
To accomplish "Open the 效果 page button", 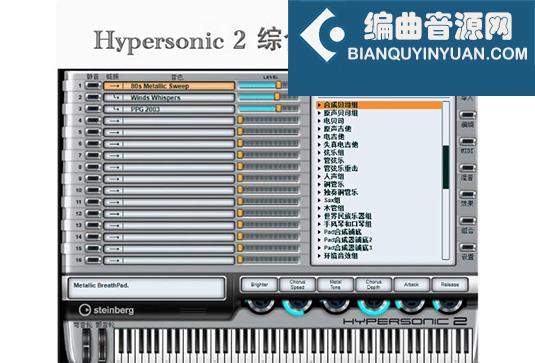I will 467,194.
